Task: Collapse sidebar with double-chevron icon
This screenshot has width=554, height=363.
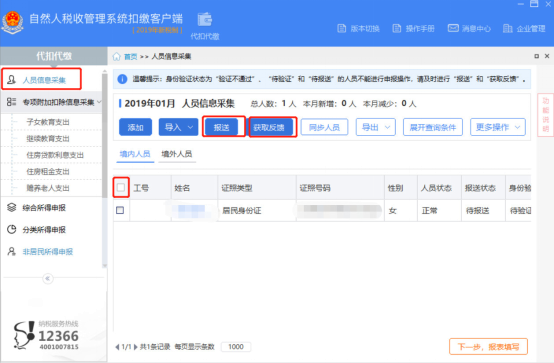Action: [x=48, y=279]
